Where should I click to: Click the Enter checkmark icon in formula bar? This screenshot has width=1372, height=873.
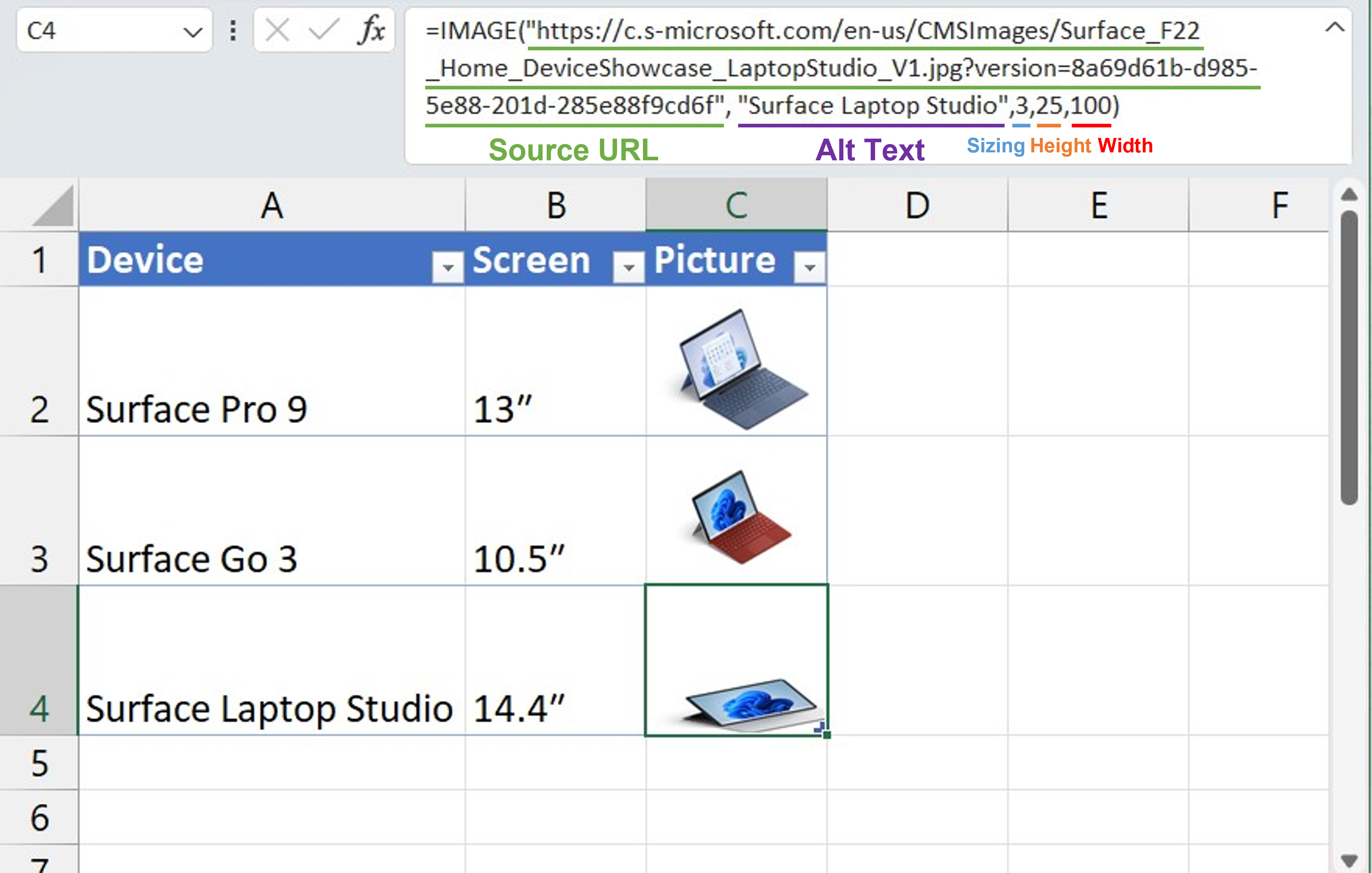323,30
